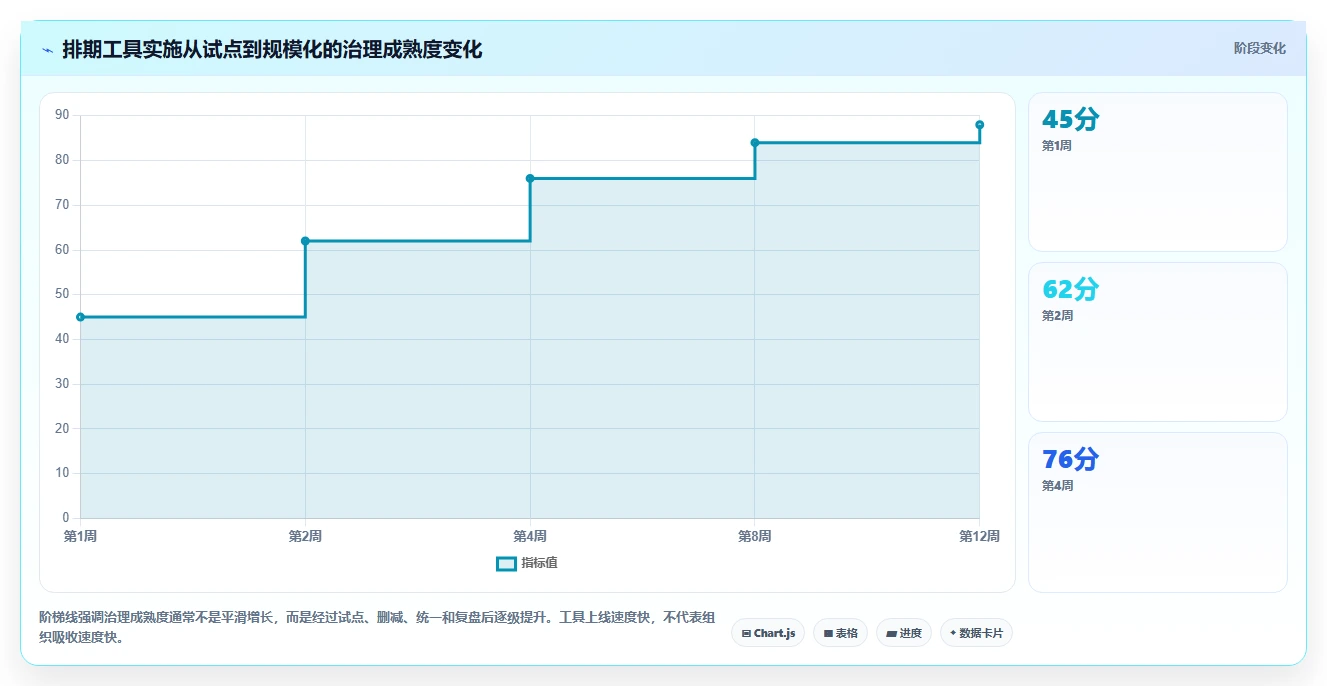The height and width of the screenshot is (686, 1327).
Task: Open the 62分 metric card
Action: [x=1158, y=342]
